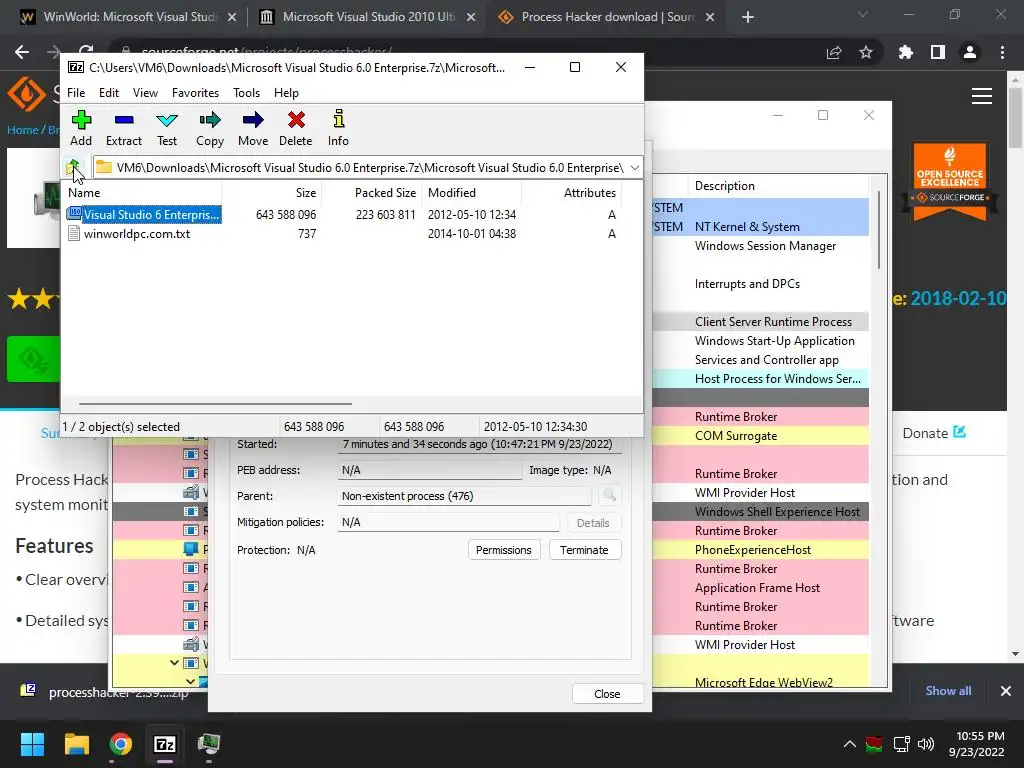Open the File menu in 7-Zip
This screenshot has height=768, width=1024.
click(76, 93)
